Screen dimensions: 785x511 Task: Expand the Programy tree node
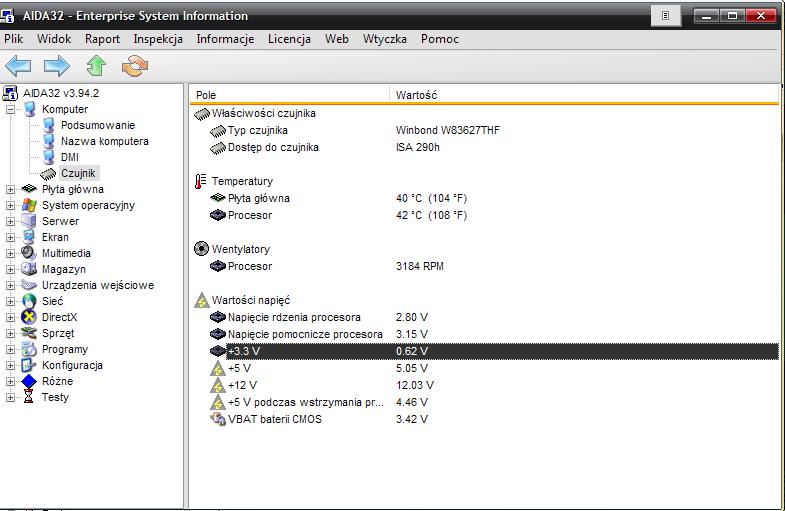click(x=10, y=349)
